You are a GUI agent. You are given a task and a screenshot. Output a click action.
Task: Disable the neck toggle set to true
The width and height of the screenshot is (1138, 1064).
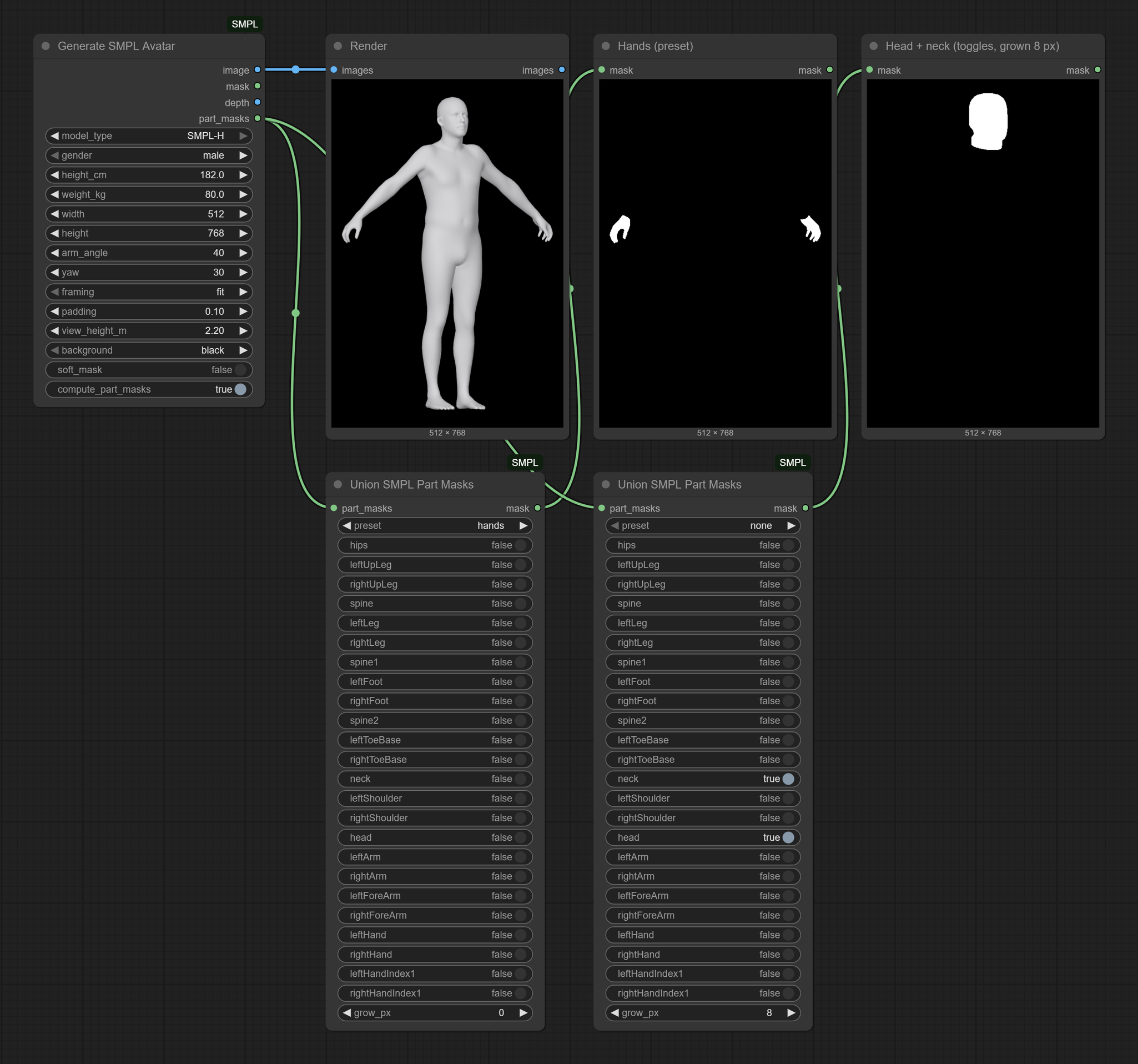tap(702, 779)
